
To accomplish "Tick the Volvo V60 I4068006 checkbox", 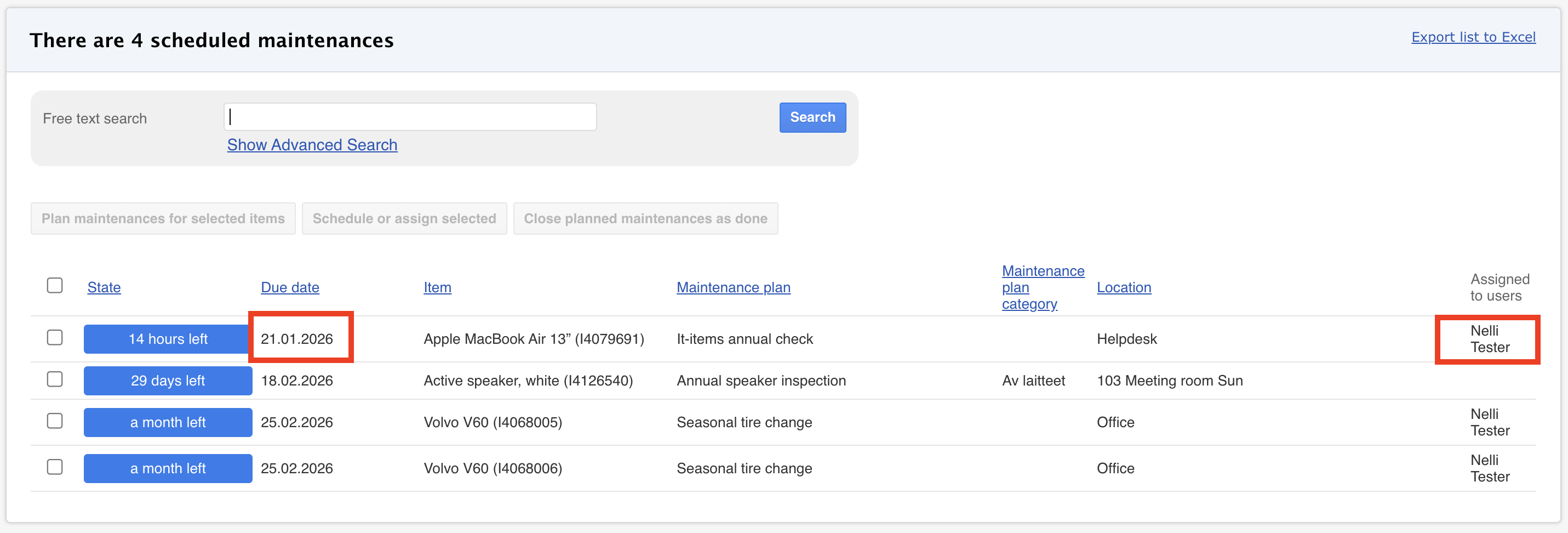I will [55, 467].
